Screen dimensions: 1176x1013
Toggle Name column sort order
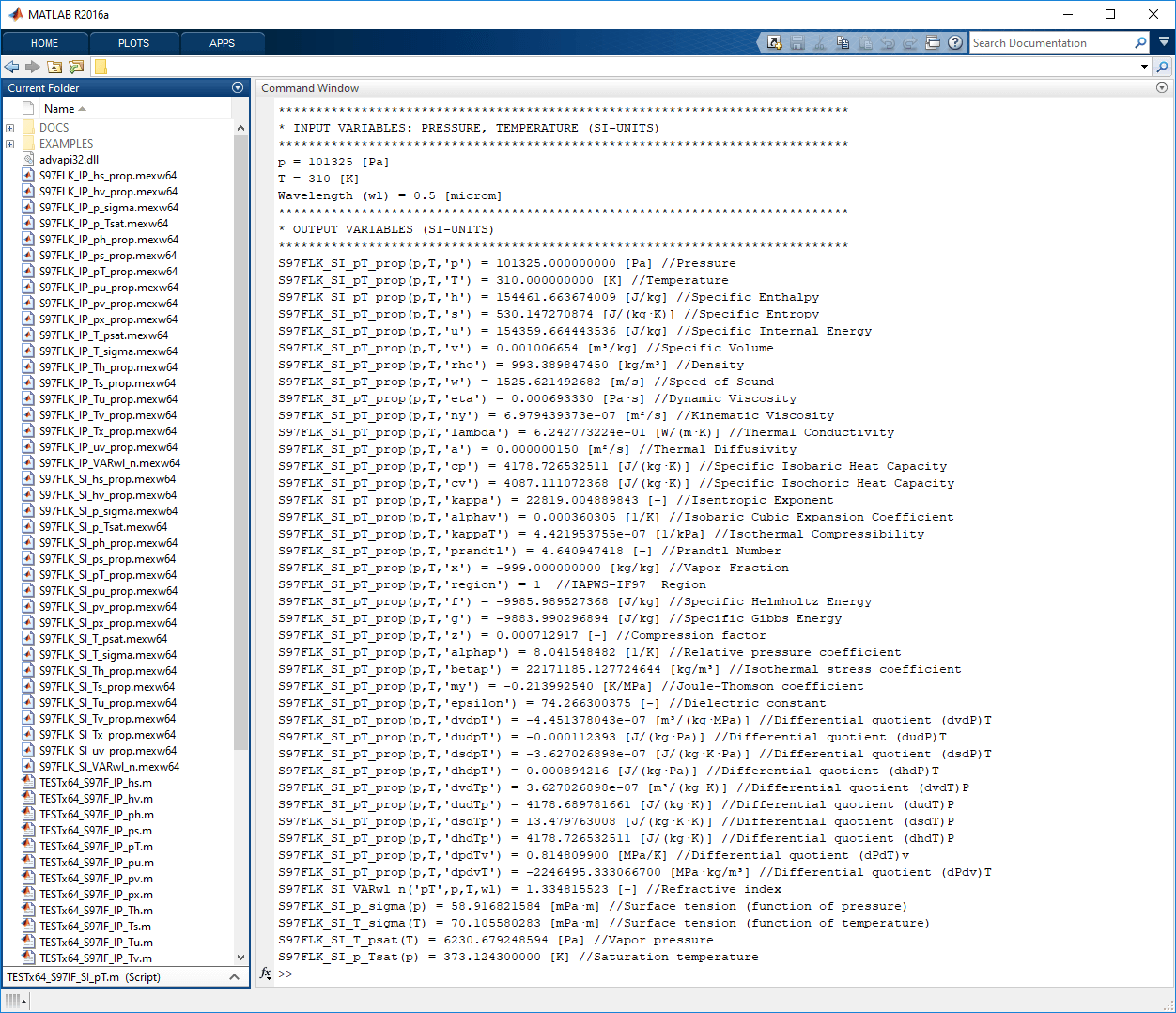[x=57, y=108]
